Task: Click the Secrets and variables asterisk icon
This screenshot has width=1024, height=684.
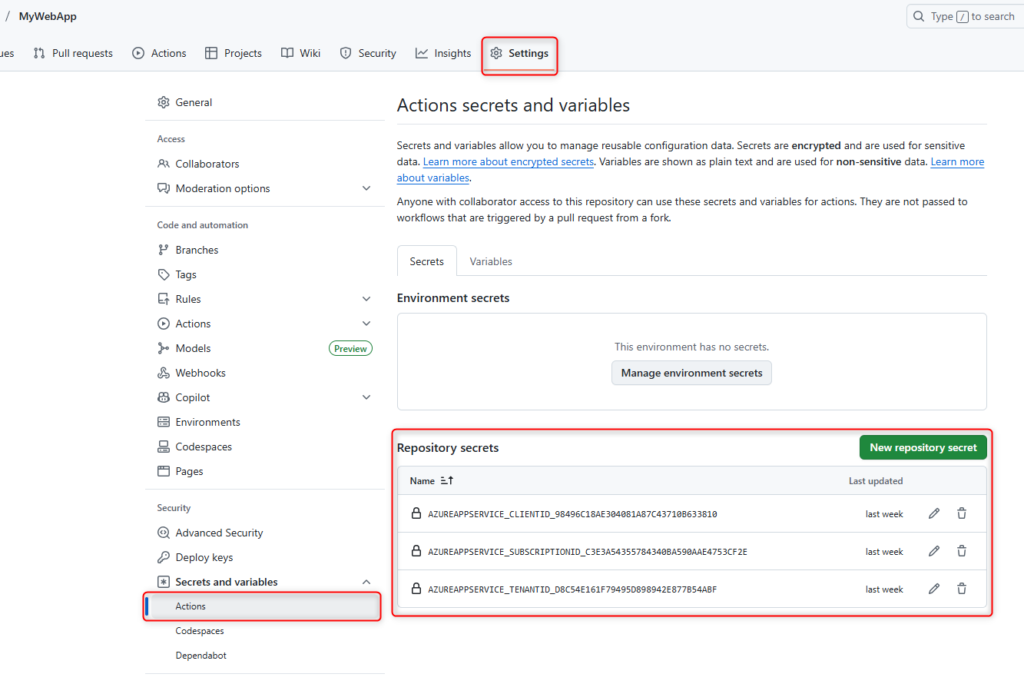Action: (x=163, y=581)
